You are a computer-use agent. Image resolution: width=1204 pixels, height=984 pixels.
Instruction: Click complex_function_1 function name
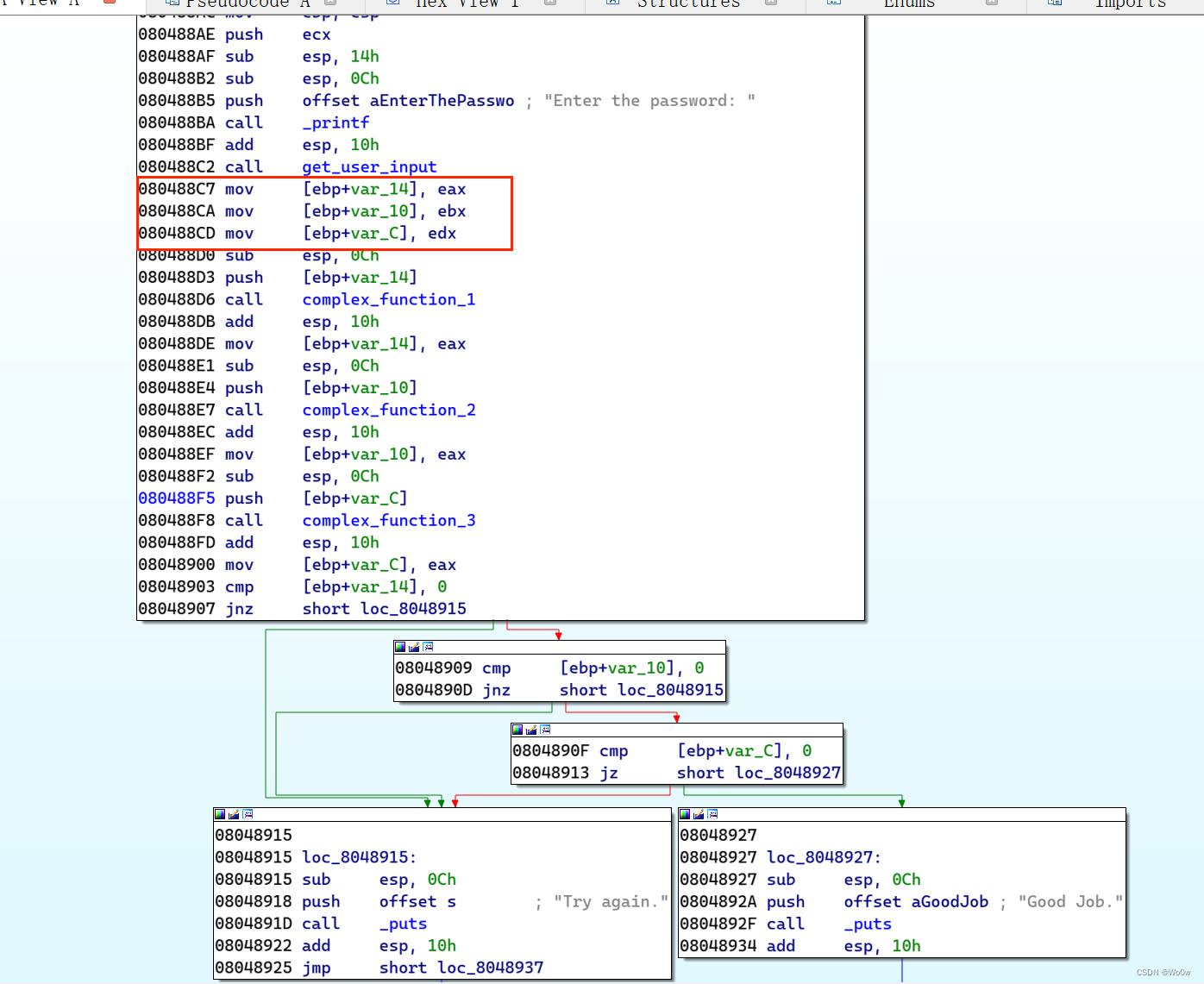tap(389, 300)
